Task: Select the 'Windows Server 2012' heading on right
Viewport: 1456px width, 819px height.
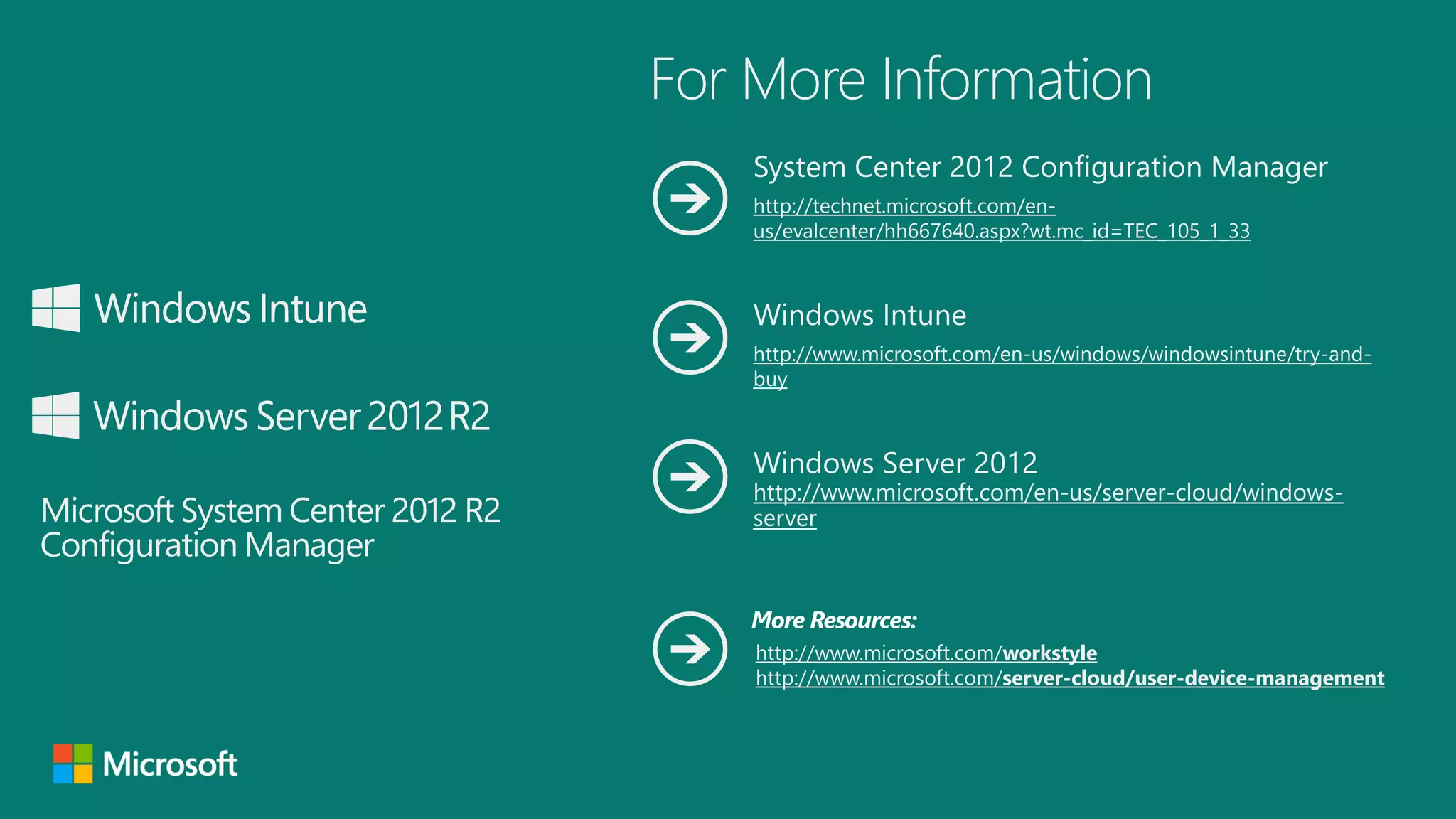Action: pos(895,463)
